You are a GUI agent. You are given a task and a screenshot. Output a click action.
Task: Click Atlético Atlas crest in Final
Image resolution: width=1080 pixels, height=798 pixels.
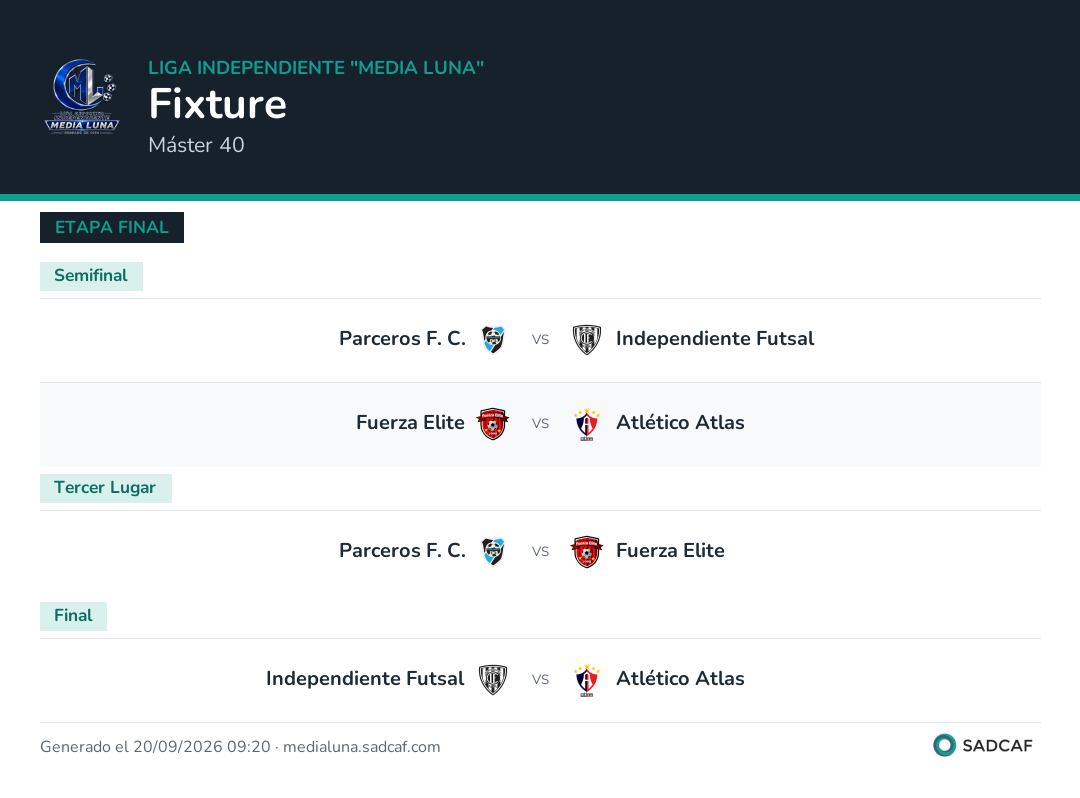[x=587, y=680]
